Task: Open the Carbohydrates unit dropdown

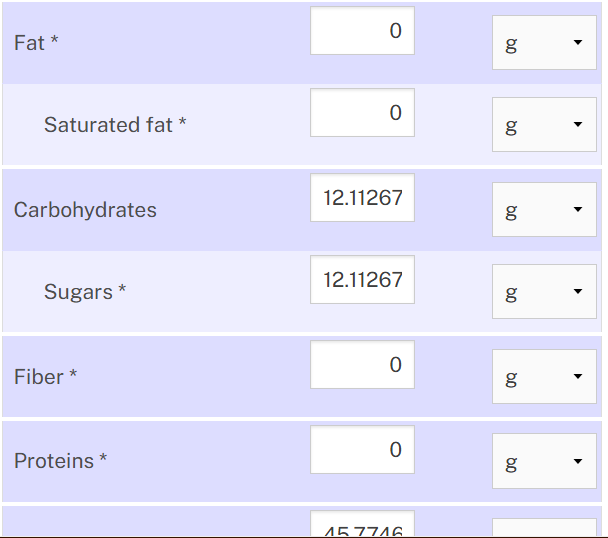Action: click(x=544, y=209)
